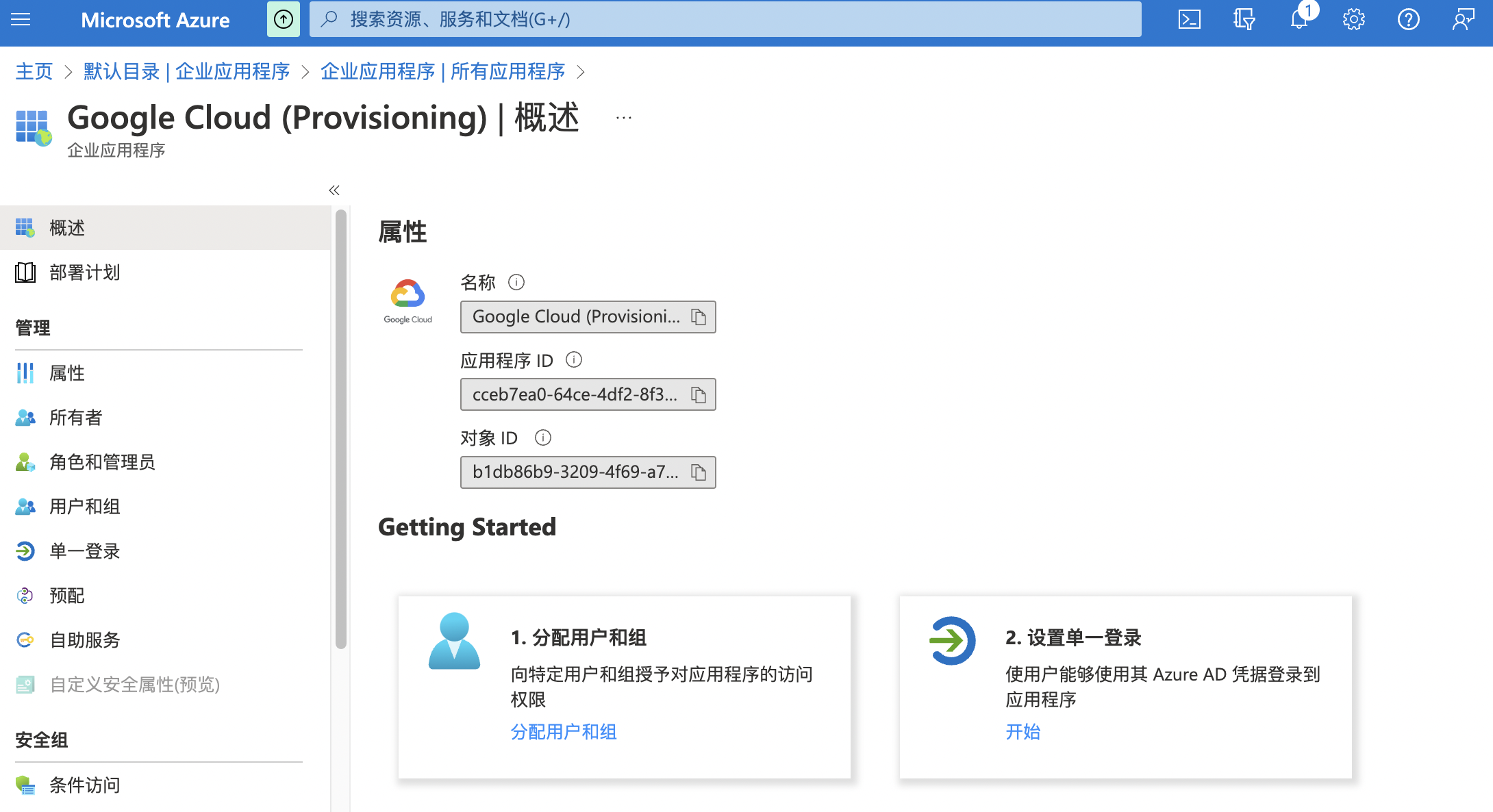Open the 预配 provisioning icon
The height and width of the screenshot is (812, 1493).
[x=27, y=595]
